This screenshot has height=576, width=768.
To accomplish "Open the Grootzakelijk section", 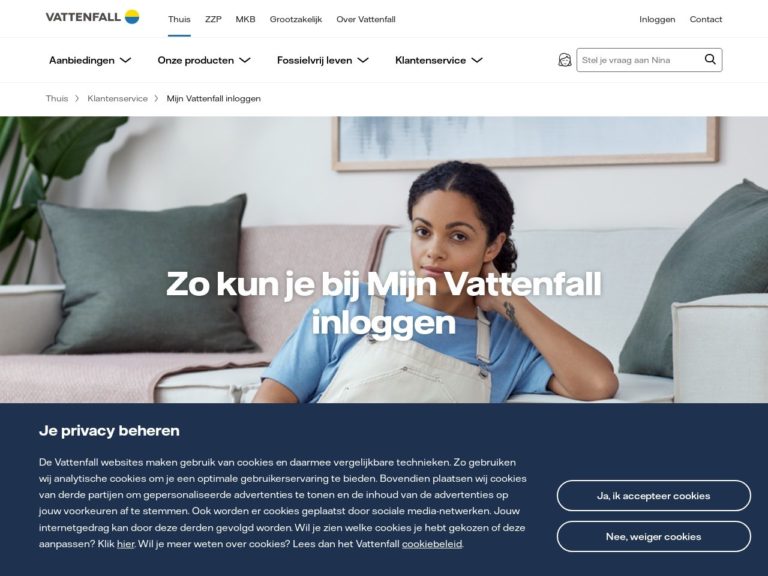I will (296, 19).
